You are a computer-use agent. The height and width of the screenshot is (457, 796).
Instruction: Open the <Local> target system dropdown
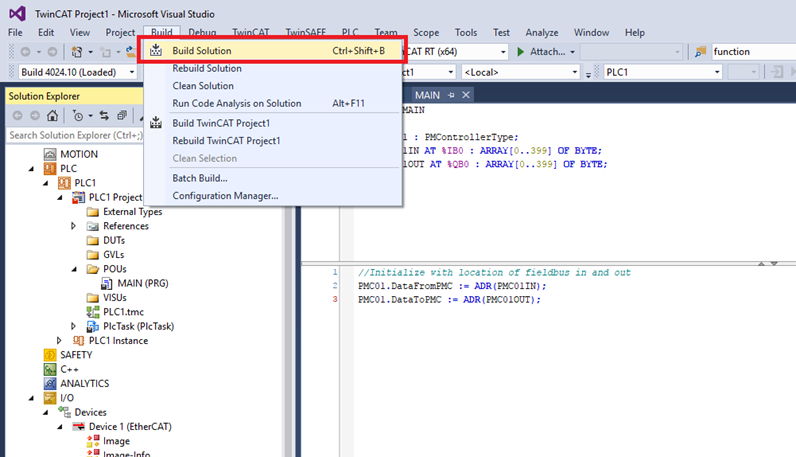coord(575,72)
